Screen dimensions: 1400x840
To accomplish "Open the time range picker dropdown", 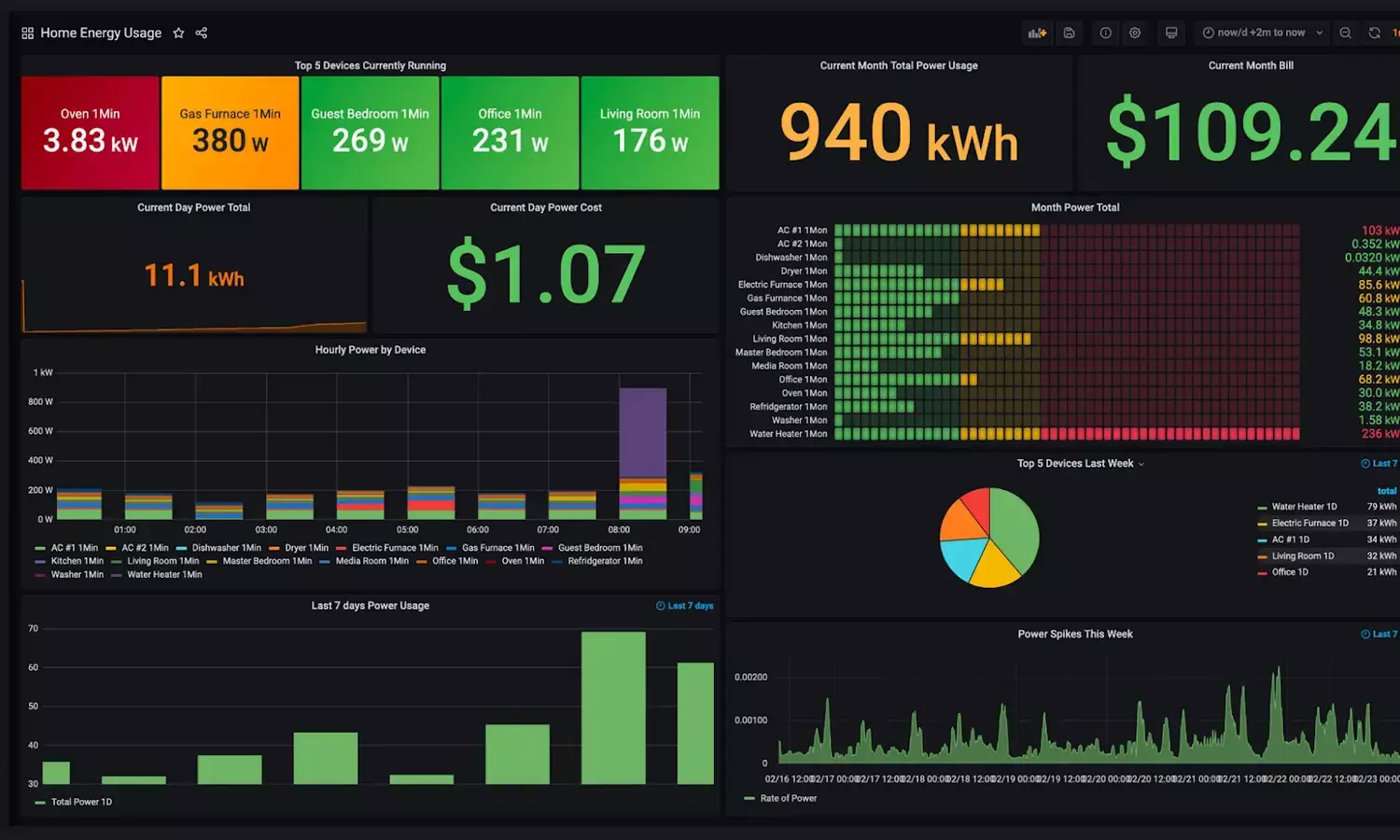I will pos(1263,33).
